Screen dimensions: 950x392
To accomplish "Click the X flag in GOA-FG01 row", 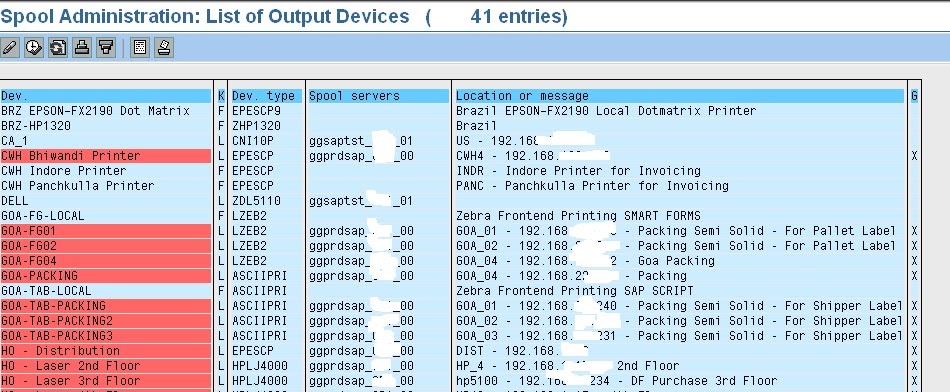I will point(914,231).
